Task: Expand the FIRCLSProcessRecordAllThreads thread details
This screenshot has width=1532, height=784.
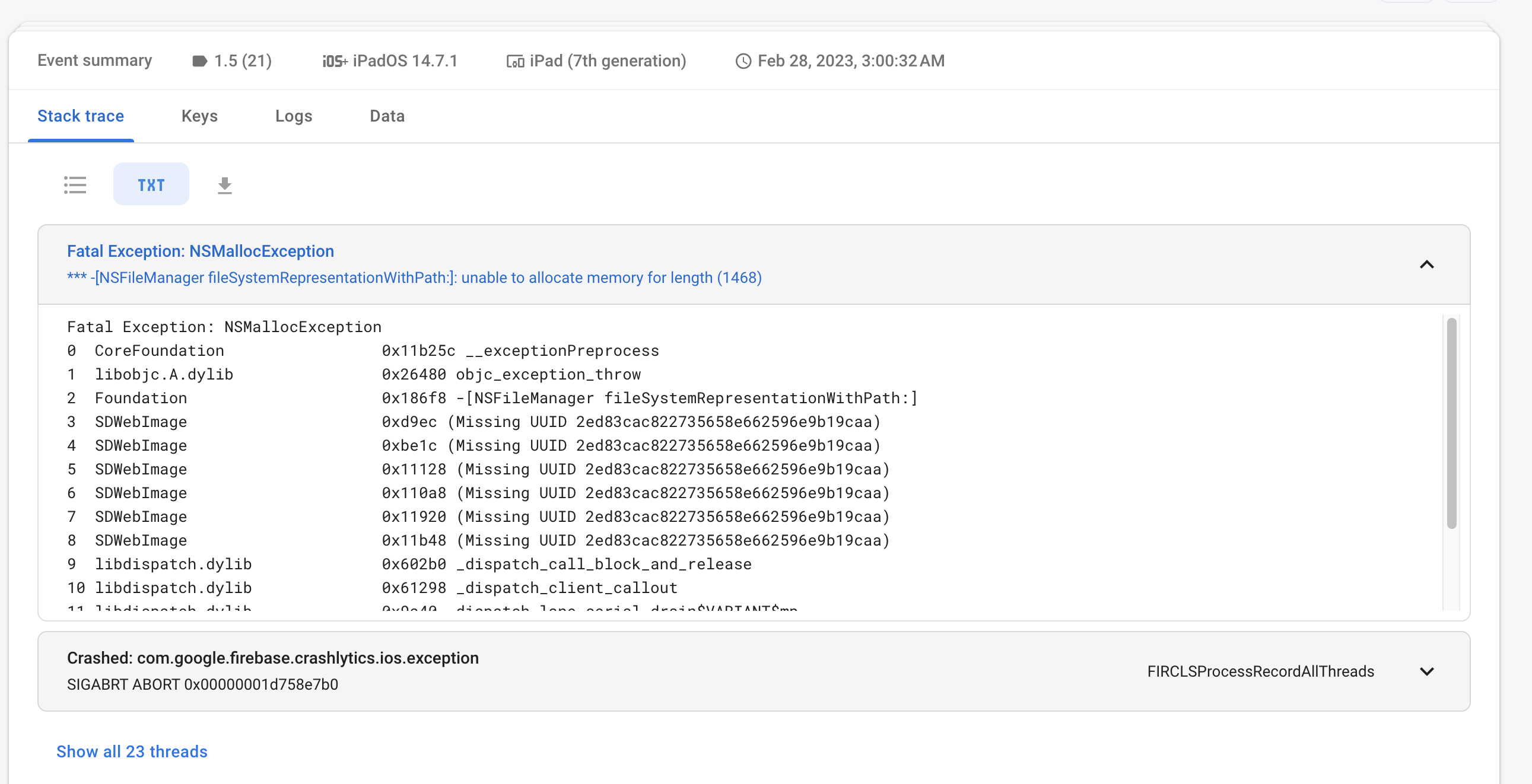Action: tap(1428, 671)
